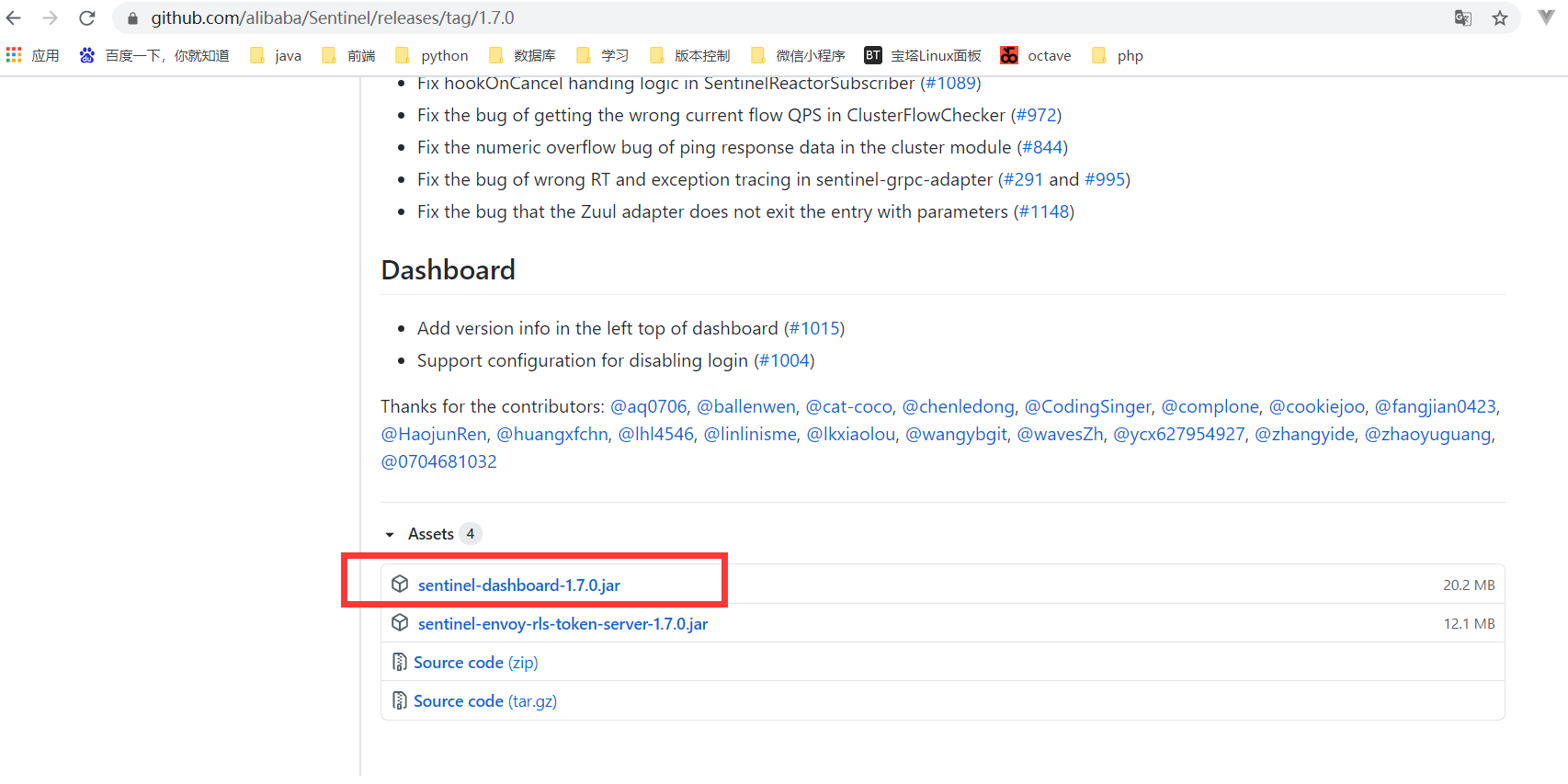
Task: Visit contributor @zhangyide profile
Action: (1305, 434)
